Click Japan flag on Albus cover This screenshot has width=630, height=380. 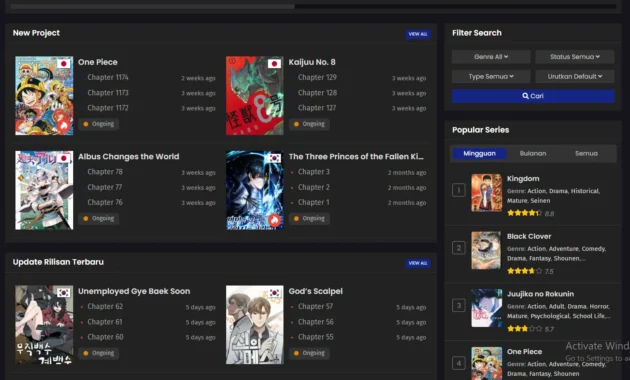coord(63,158)
